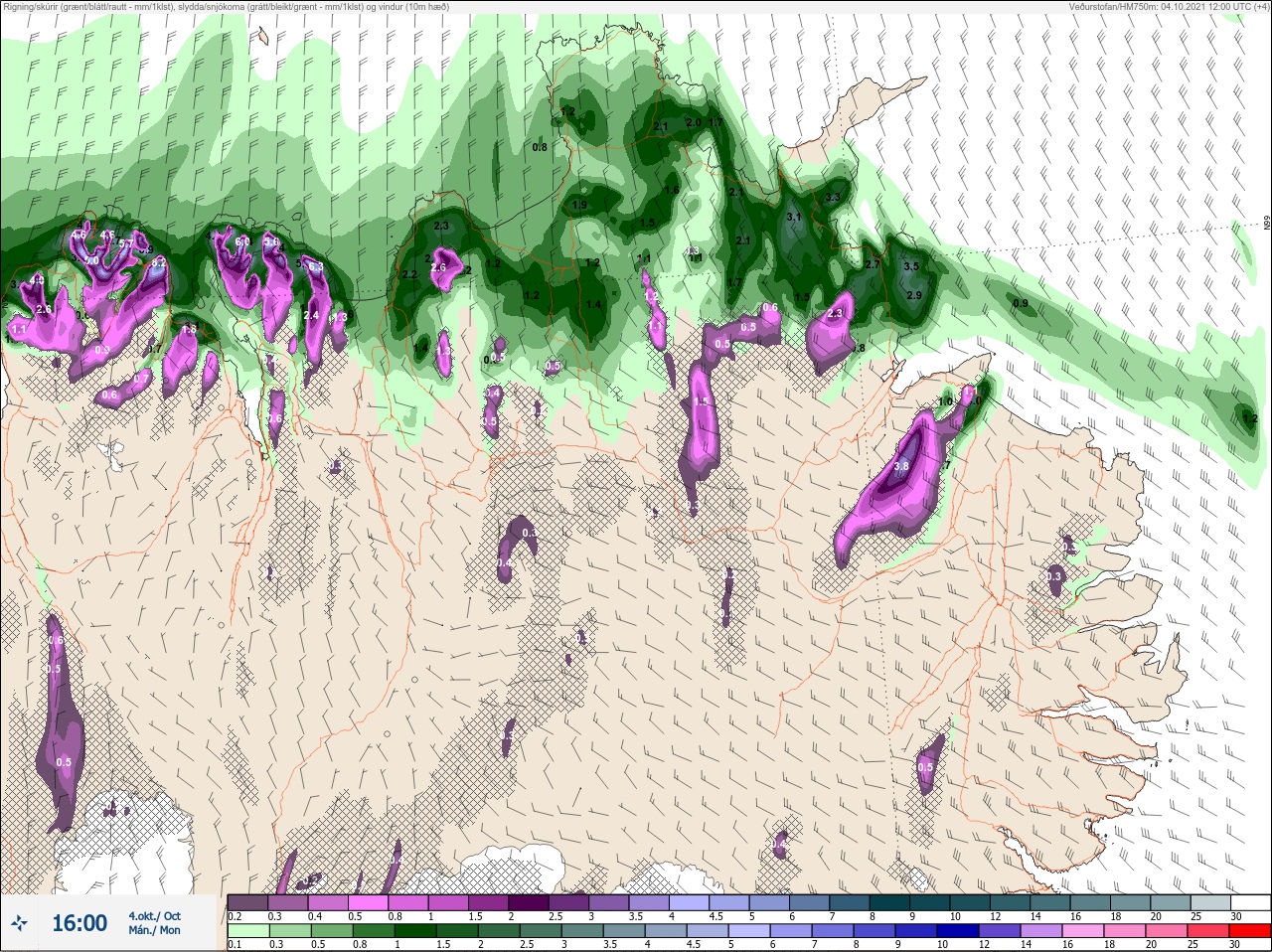The image size is (1272, 952).
Task: Click the deep blue rain legend swatch at 10
Action: [x=960, y=932]
